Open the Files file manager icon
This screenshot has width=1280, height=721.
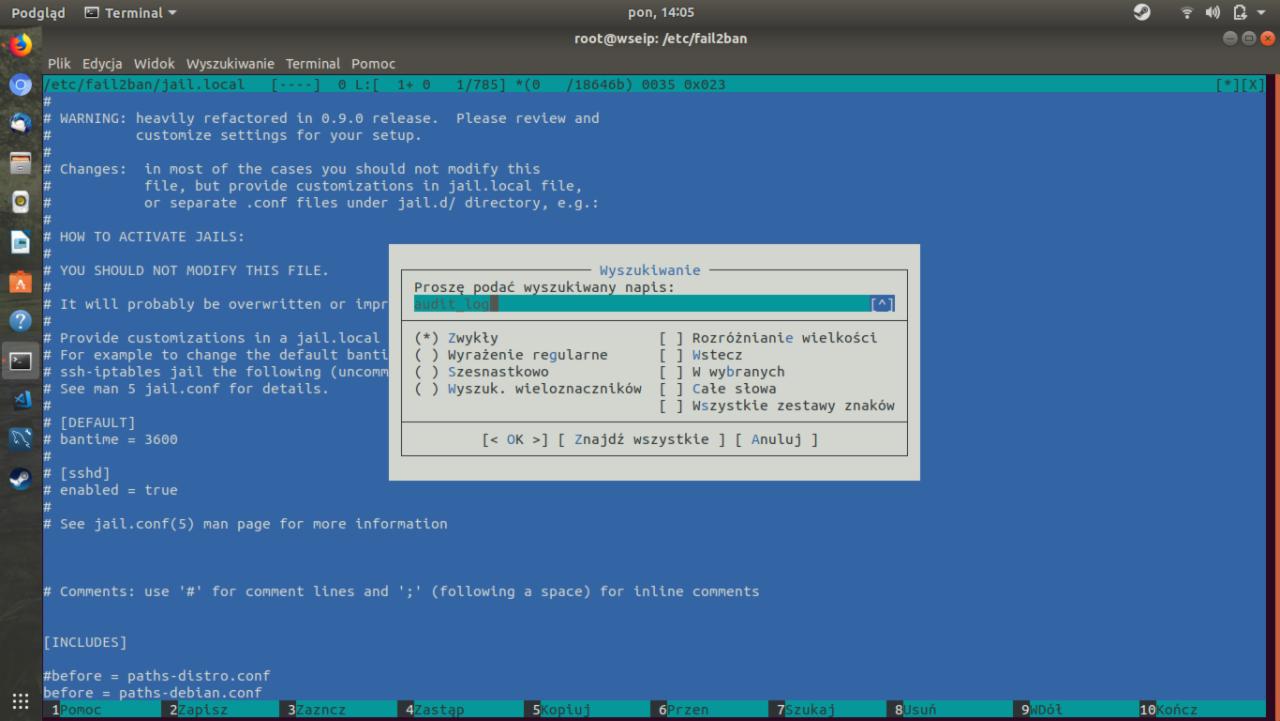point(19,163)
